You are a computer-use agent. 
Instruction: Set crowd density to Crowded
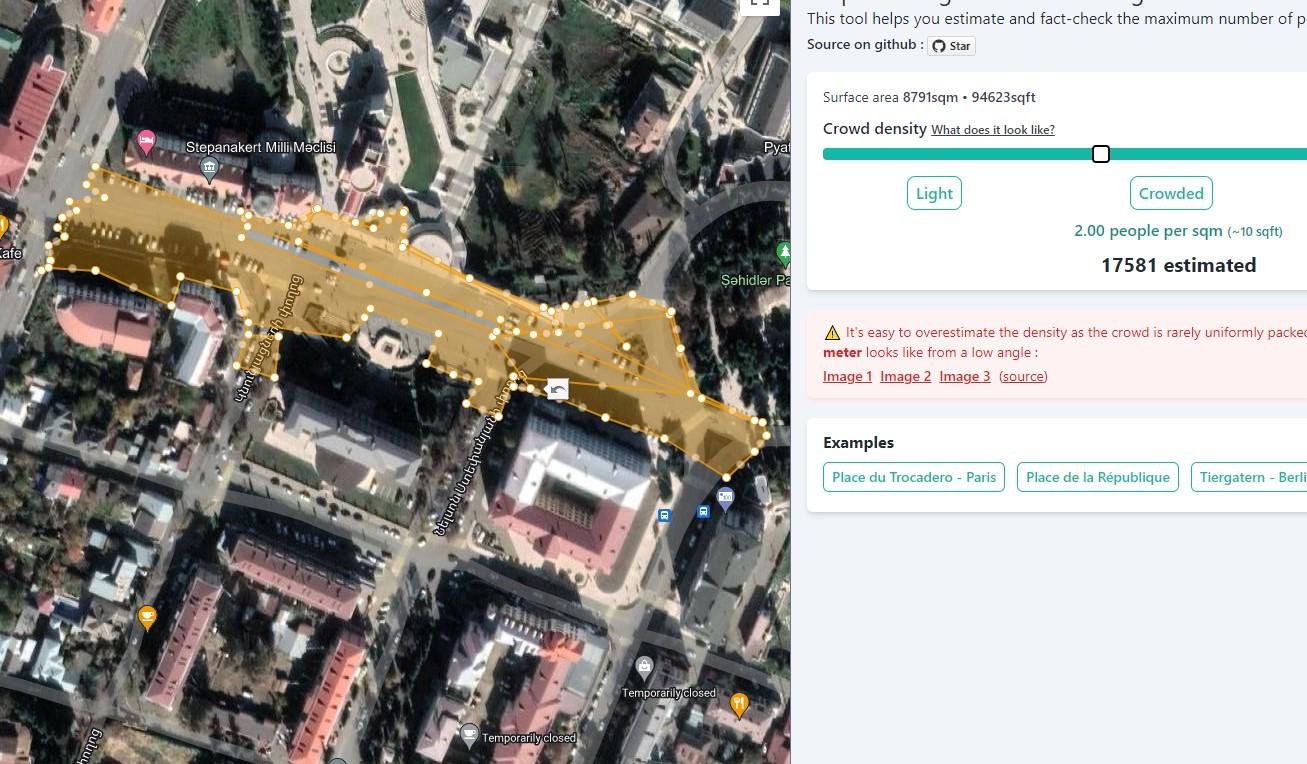click(1170, 193)
